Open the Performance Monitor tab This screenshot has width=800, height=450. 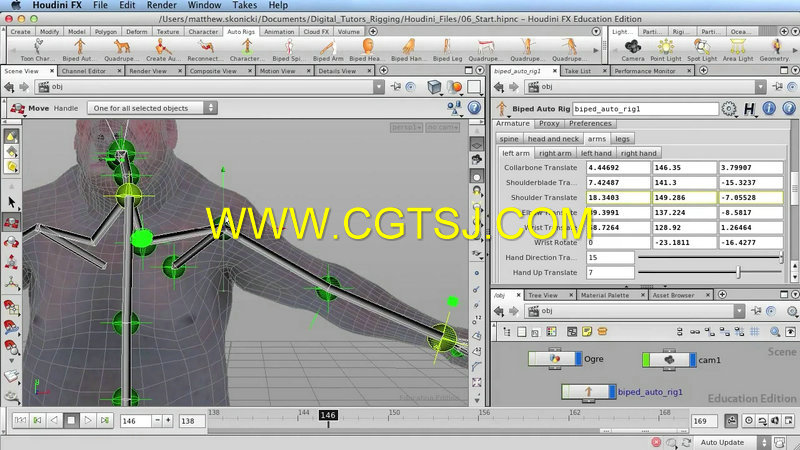click(644, 71)
